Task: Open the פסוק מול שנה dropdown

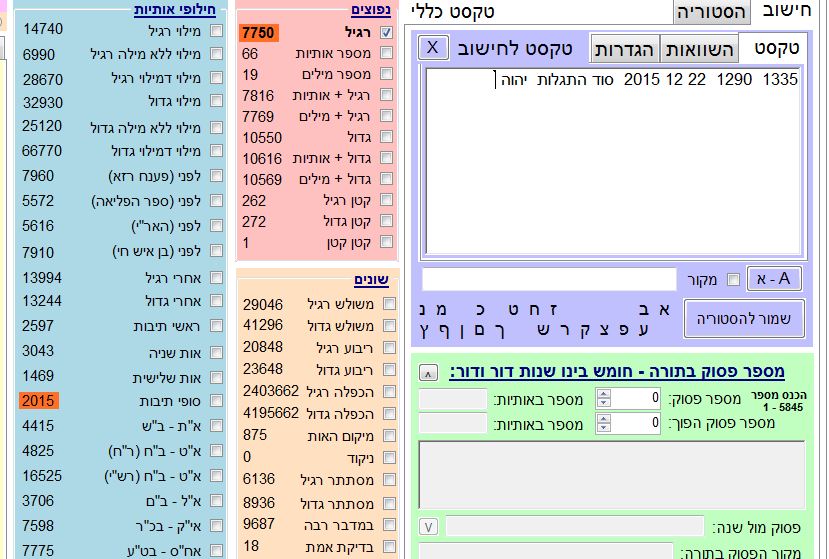Action: click(428, 527)
